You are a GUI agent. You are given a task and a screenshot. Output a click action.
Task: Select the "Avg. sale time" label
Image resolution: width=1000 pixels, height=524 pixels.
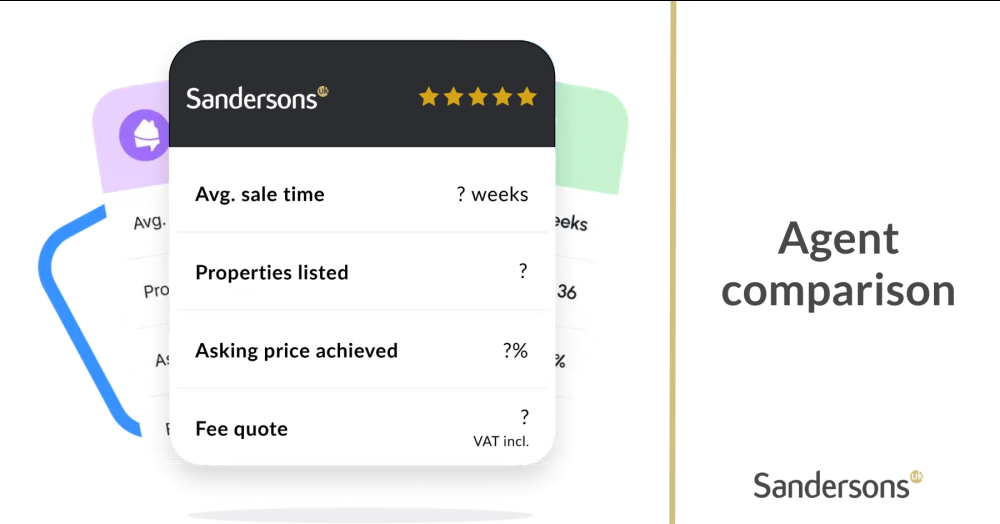tap(260, 194)
